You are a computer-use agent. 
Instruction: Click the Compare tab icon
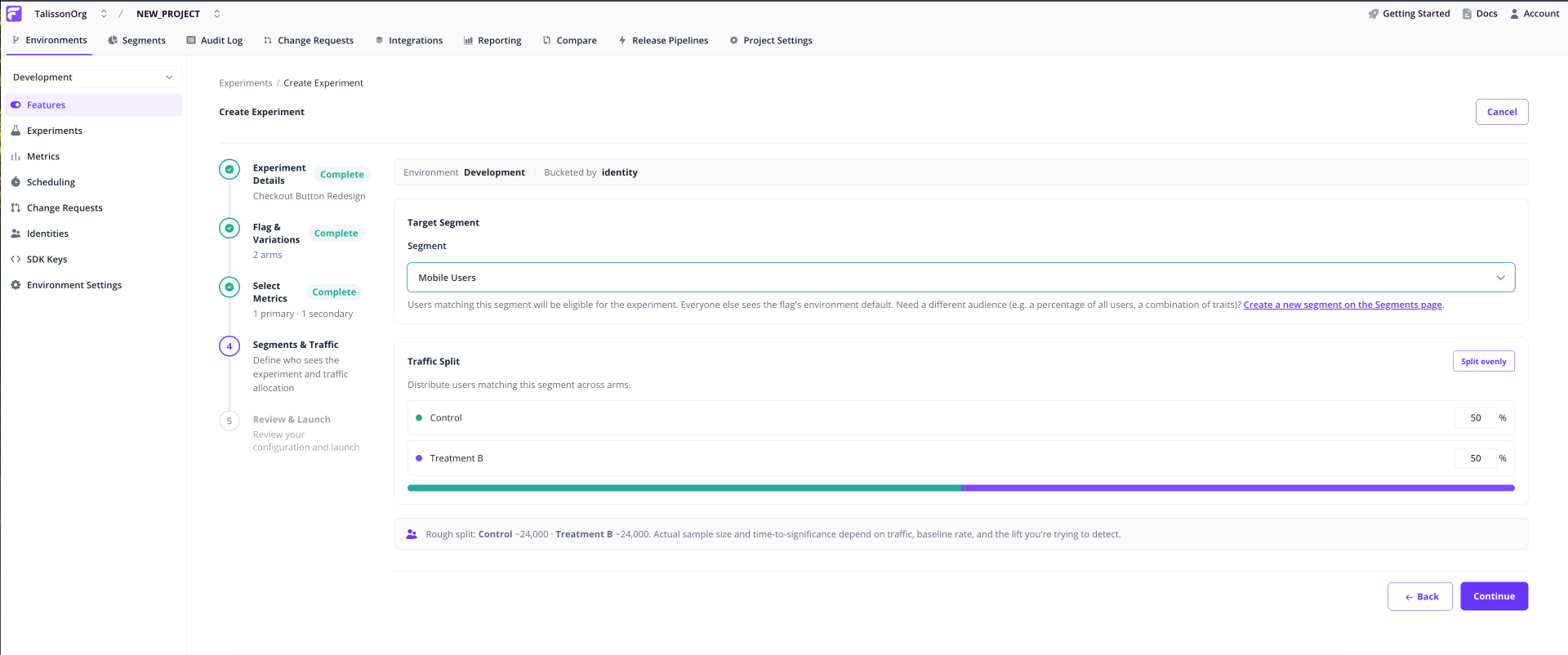point(547,40)
